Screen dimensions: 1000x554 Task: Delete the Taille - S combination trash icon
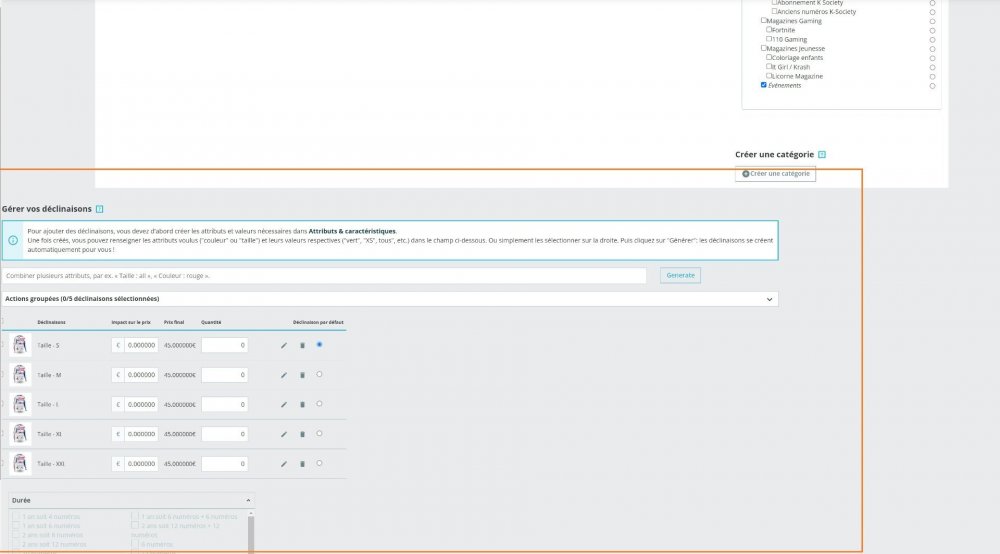(302, 346)
